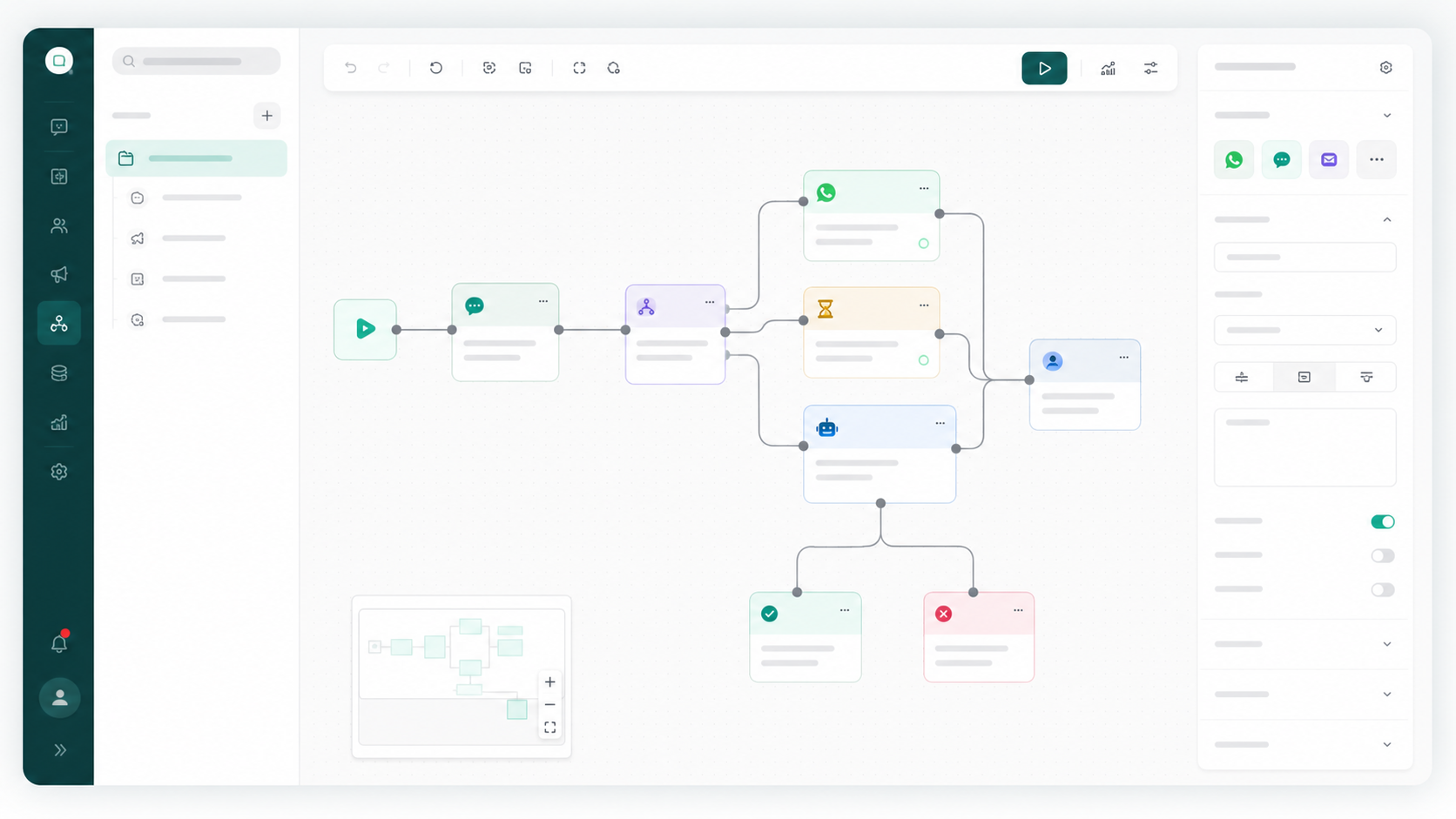Click the person icon on agent node
This screenshot has height=819, width=1456.
1053,361
